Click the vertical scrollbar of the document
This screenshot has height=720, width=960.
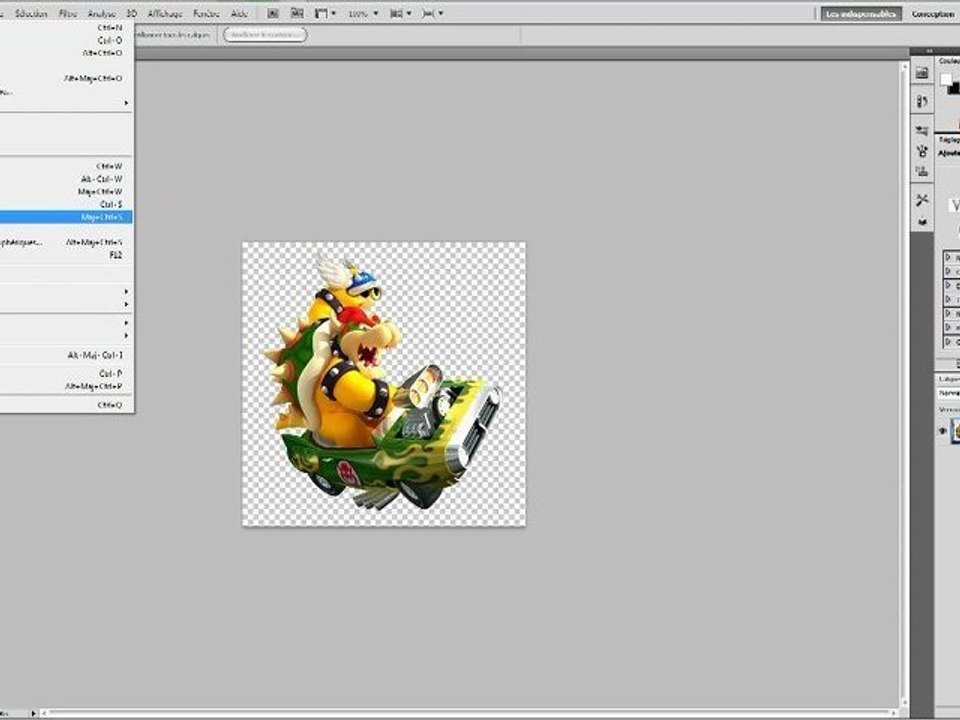[x=904, y=384]
